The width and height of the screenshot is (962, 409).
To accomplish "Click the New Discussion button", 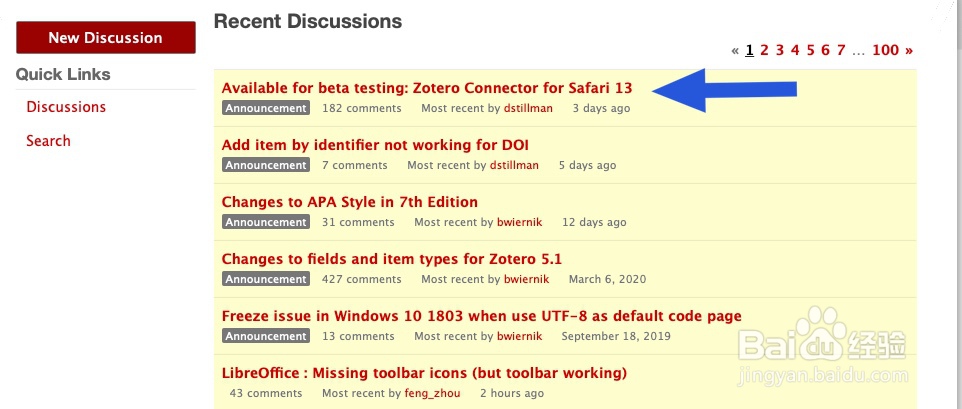I will [105, 38].
